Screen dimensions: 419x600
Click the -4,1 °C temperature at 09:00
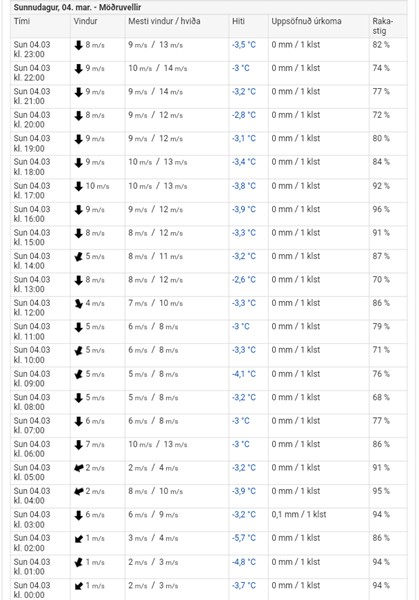[244, 374]
